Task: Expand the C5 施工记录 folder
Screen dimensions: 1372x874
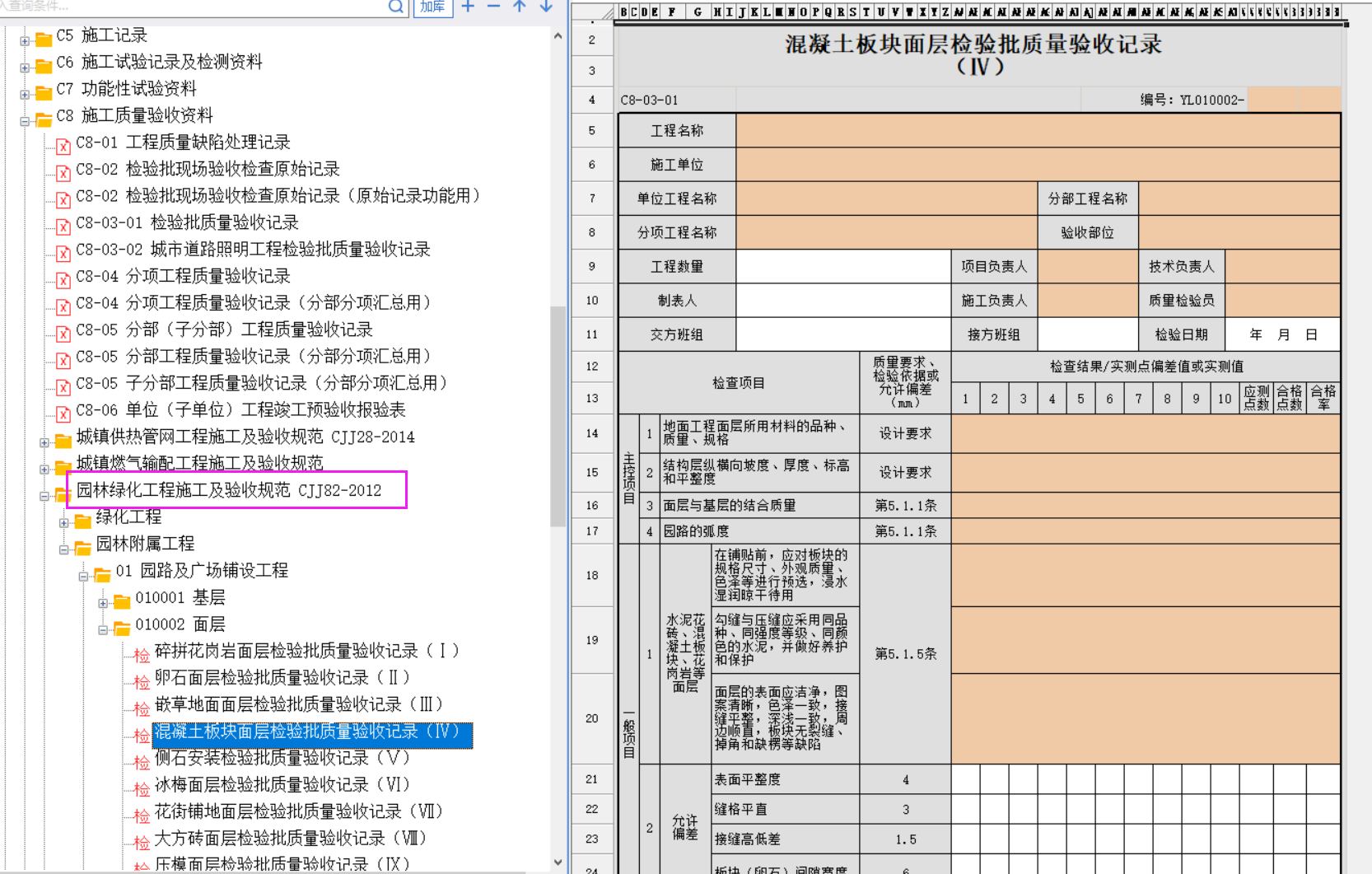Action: click(25, 40)
